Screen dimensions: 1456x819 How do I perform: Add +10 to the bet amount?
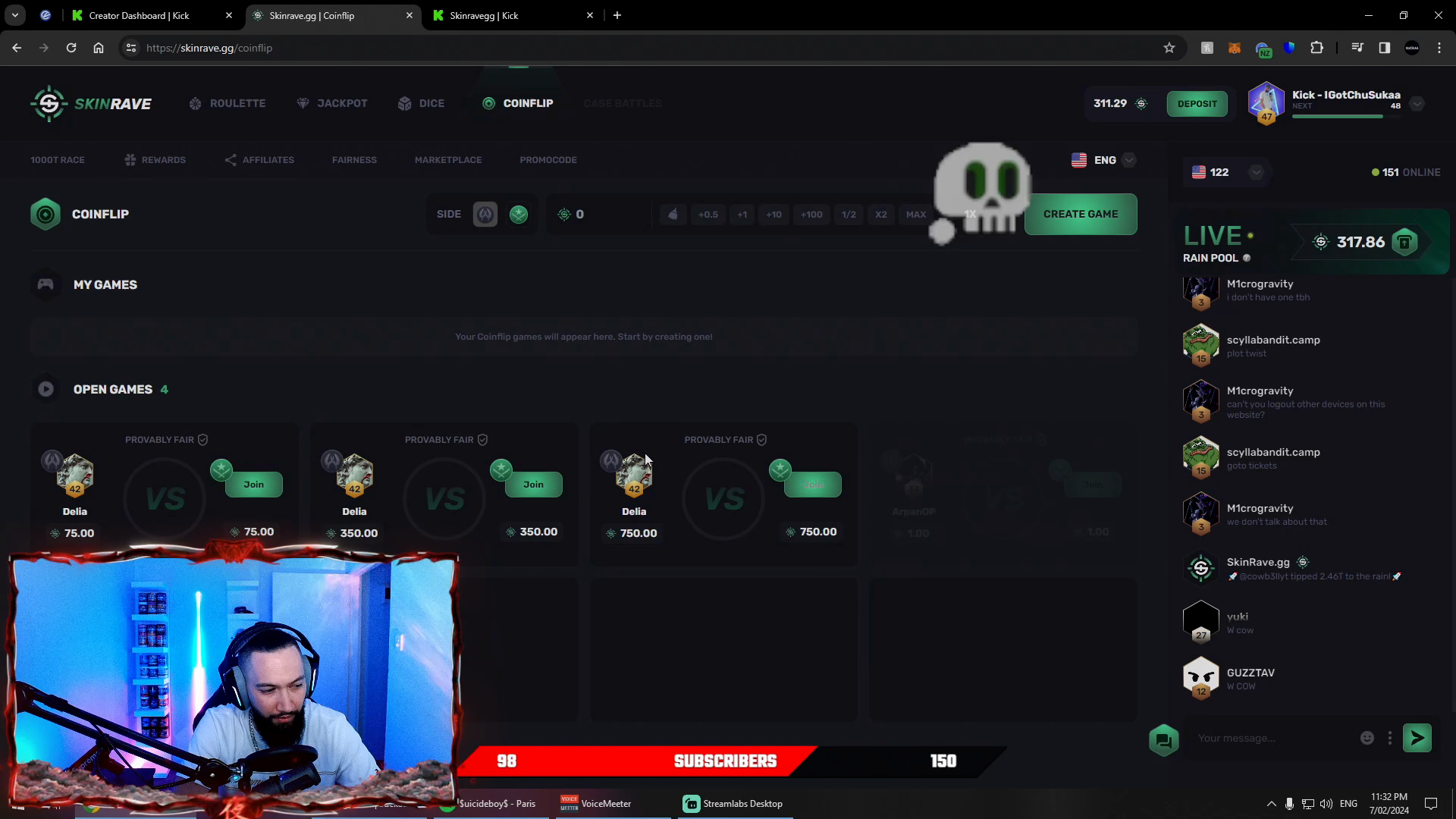coord(773,215)
